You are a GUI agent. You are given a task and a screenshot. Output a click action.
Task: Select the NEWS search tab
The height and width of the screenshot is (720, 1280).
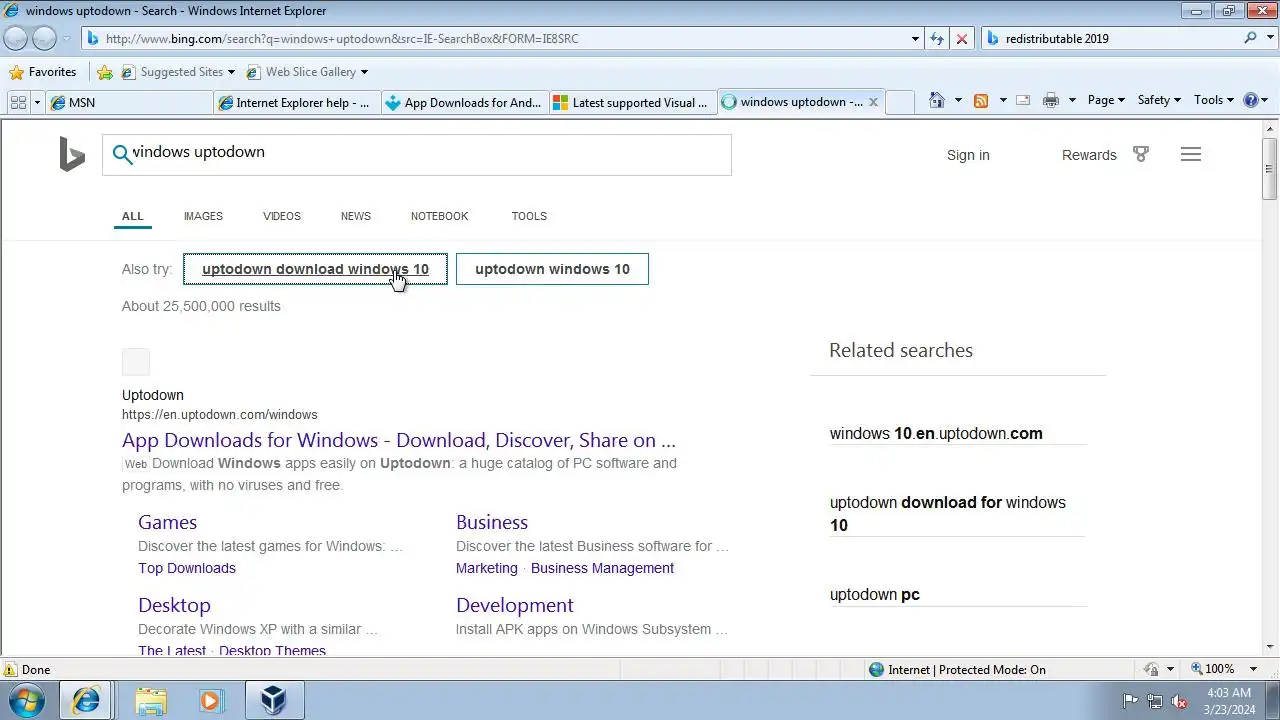point(355,216)
